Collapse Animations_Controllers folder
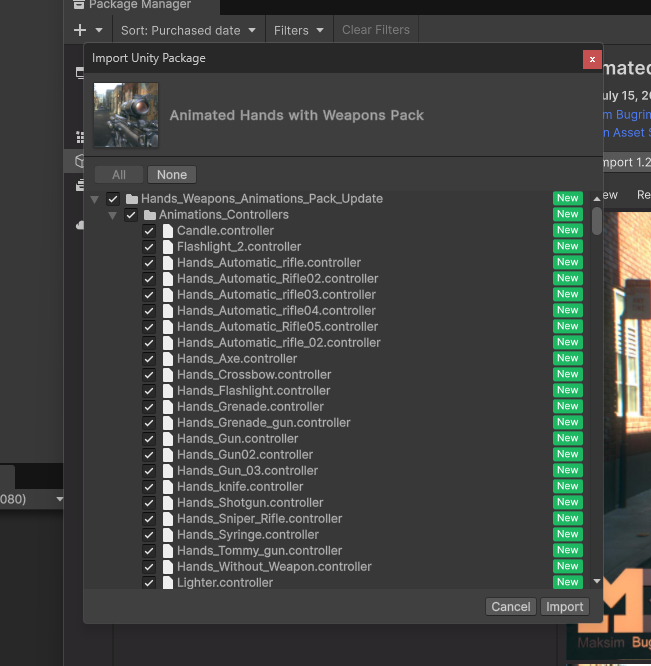651x666 pixels. click(x=113, y=215)
